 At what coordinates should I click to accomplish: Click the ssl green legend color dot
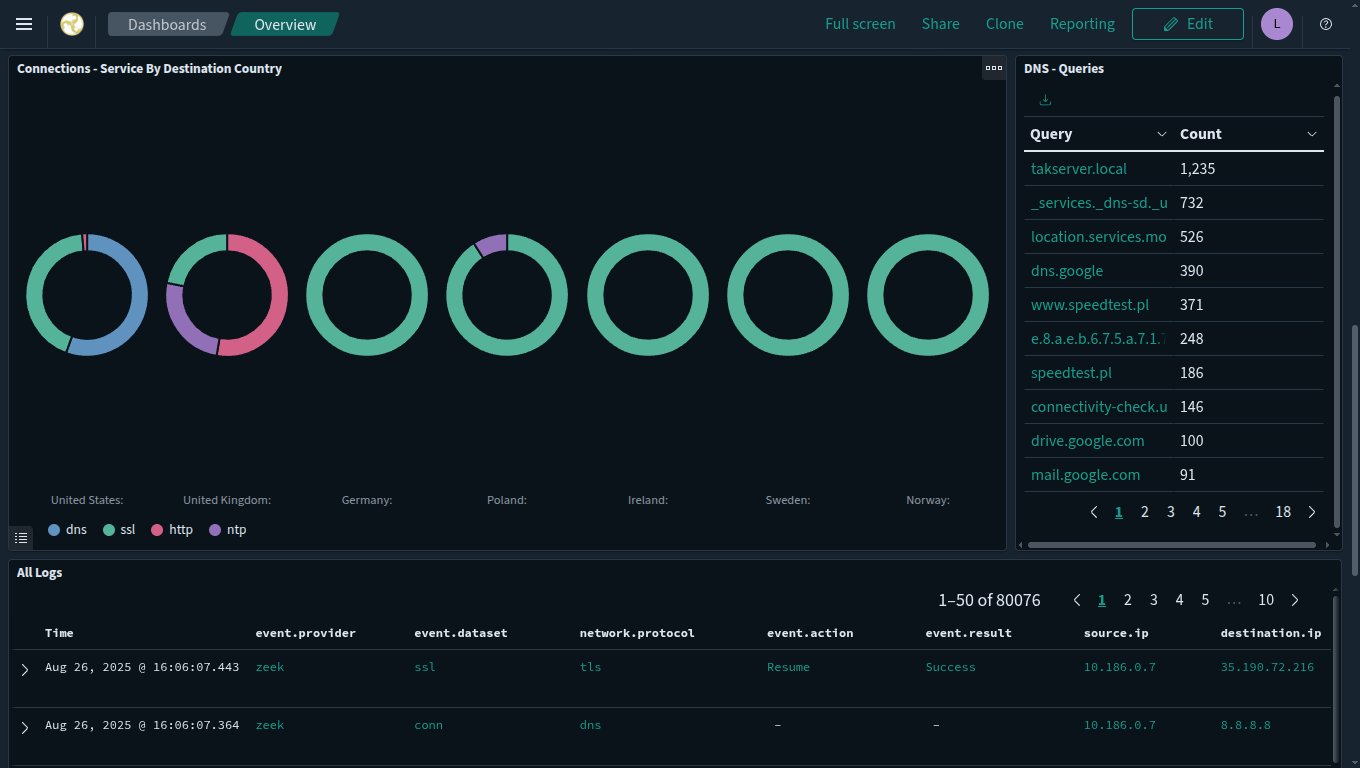pos(110,530)
